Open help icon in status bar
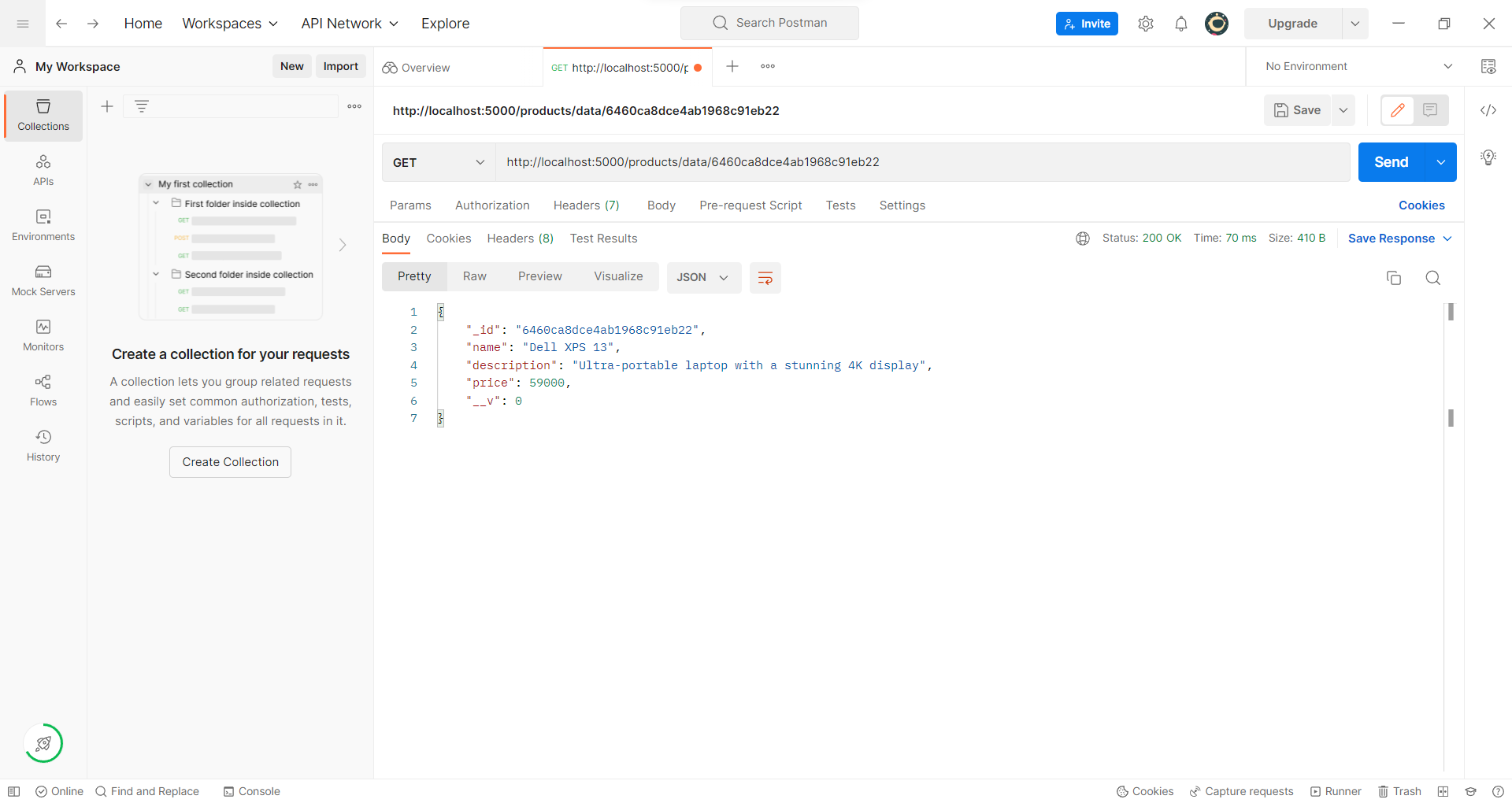This screenshot has width=1512, height=803. [1498, 791]
